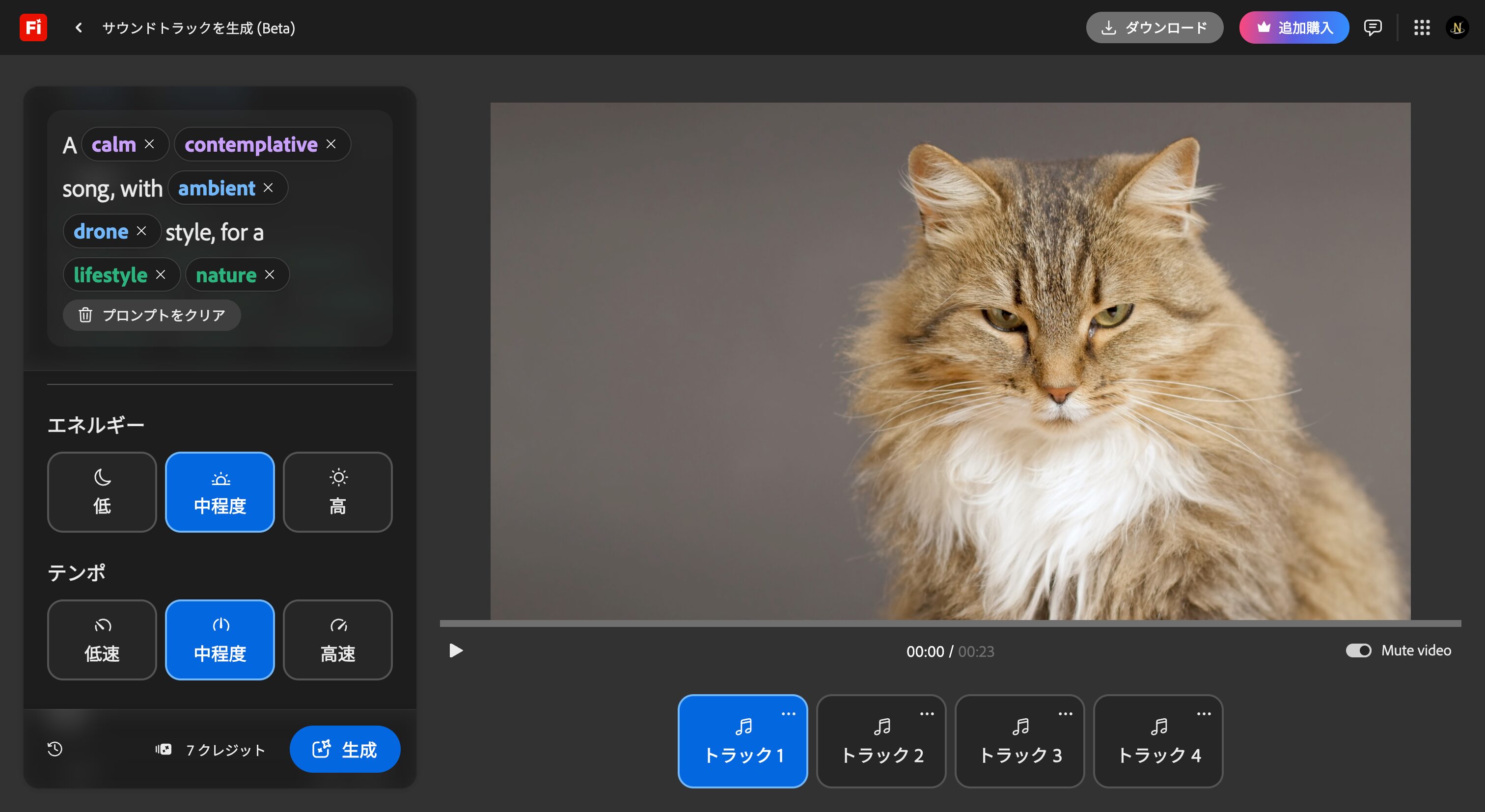1485x812 pixels.
Task: Switch to トラック 2
Action: [881, 742]
